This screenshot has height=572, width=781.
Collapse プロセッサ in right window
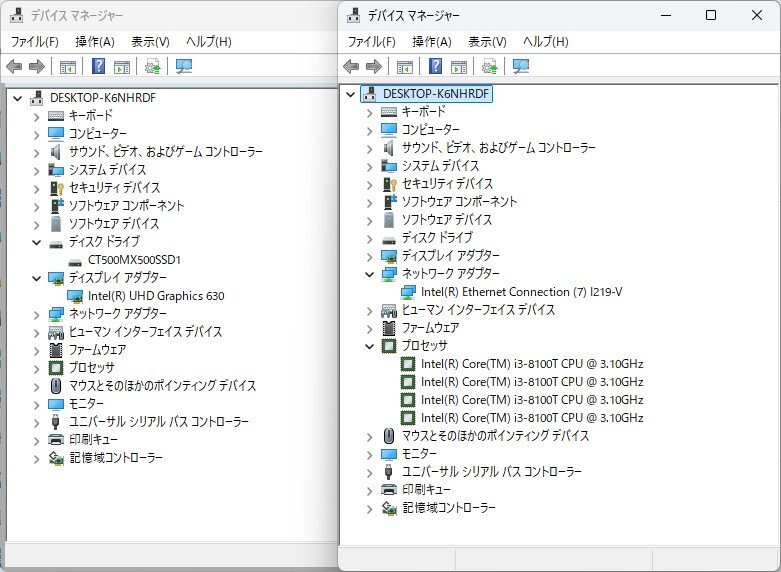click(369, 346)
